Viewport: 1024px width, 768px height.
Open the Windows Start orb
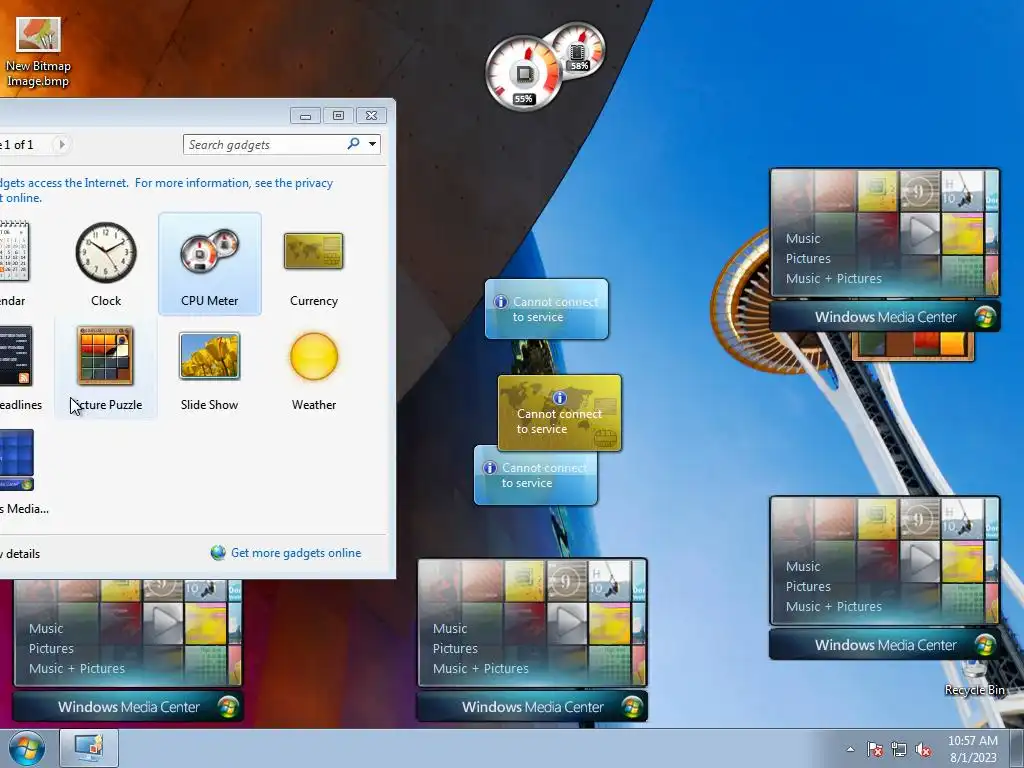click(x=27, y=748)
